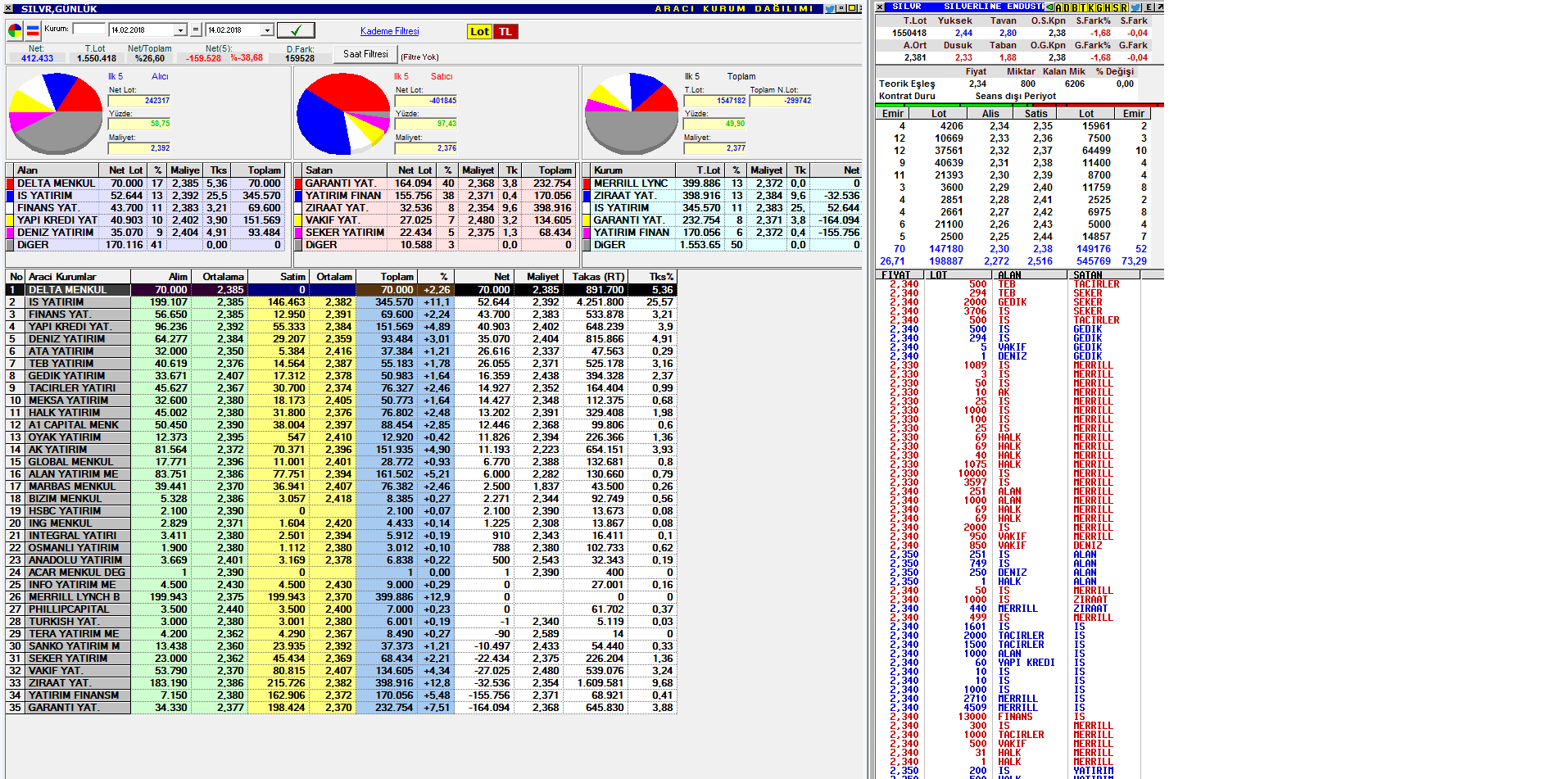The image size is (1568, 779).
Task: Click VAKIF YAT. in the Satan table
Action: point(333,220)
